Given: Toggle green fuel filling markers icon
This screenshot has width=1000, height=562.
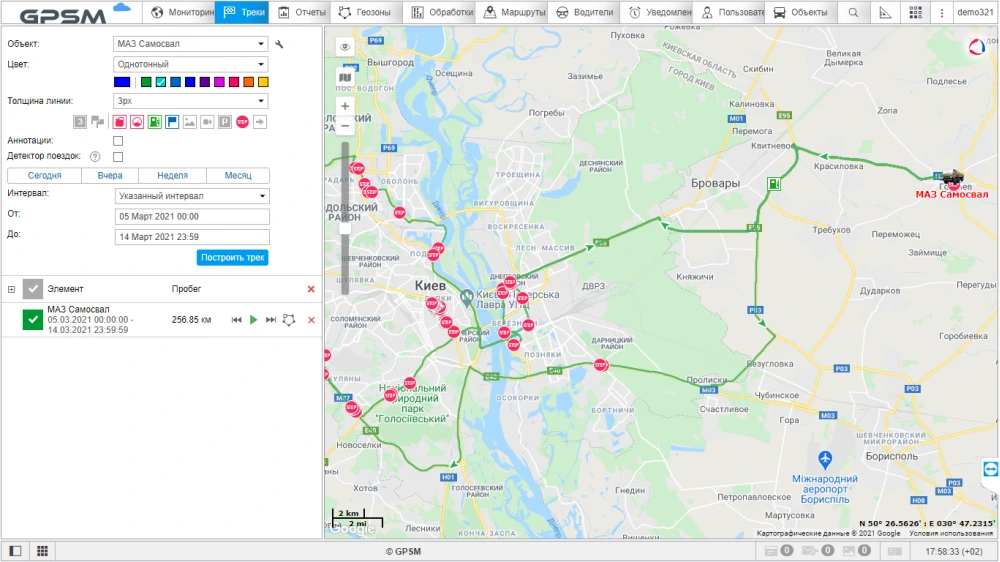Looking at the screenshot, I should click(155, 122).
